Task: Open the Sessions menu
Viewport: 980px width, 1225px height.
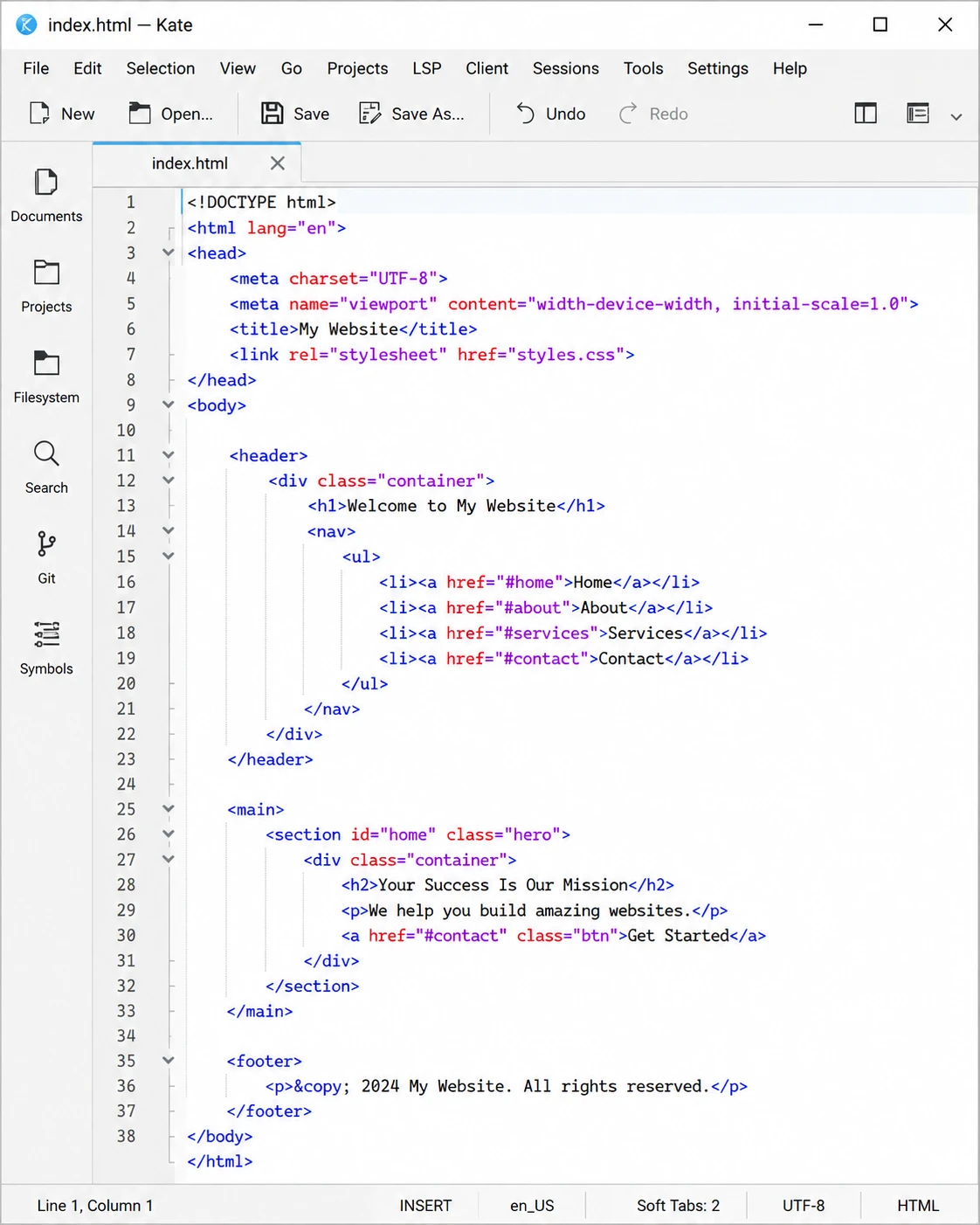Action: tap(566, 68)
